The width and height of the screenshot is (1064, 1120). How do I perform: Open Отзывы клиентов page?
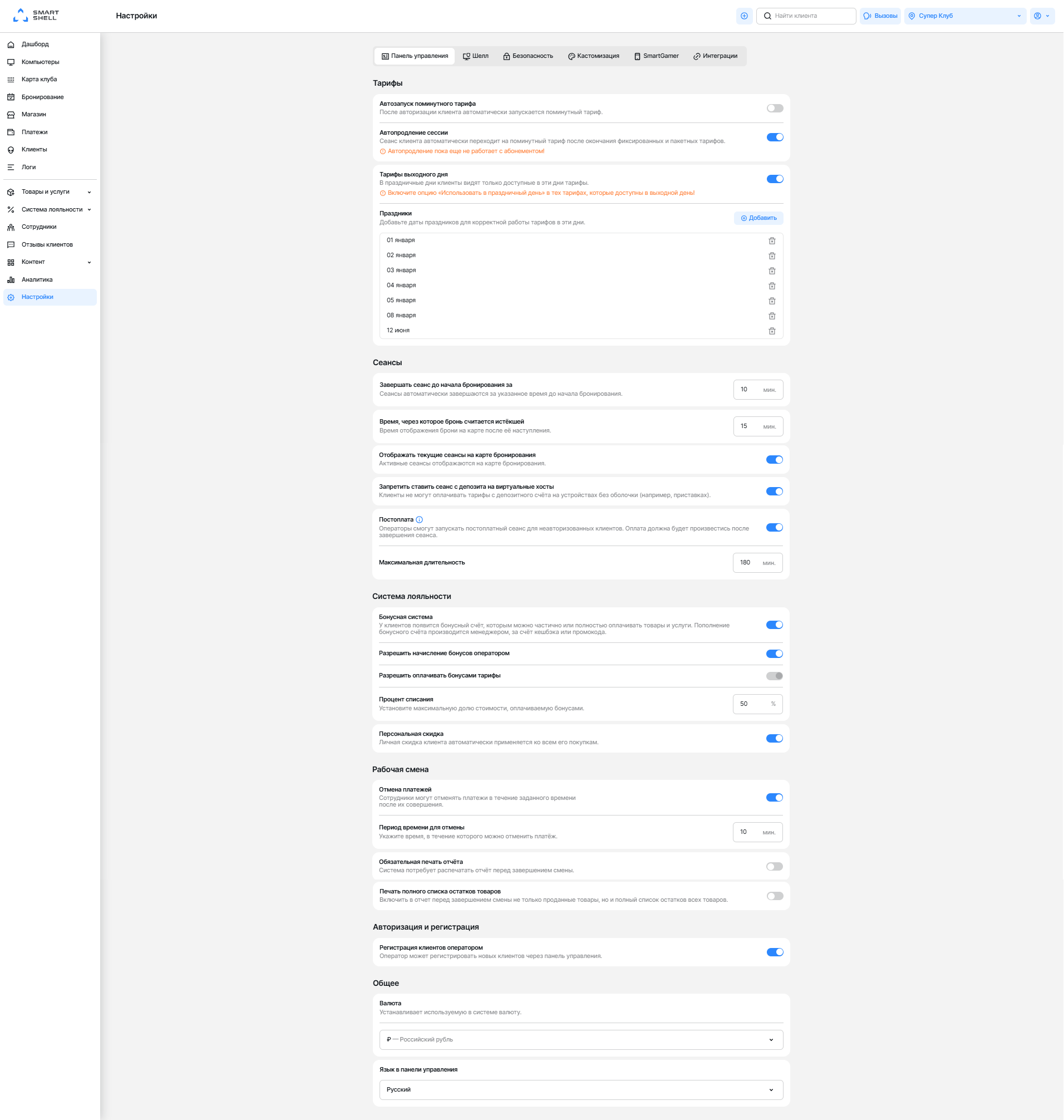tap(50, 244)
